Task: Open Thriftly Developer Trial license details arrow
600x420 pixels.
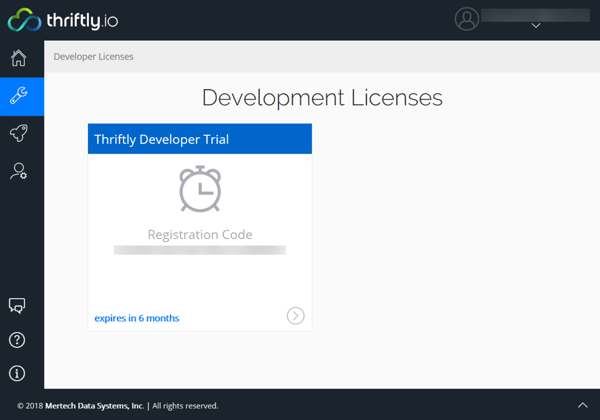Action: pos(295,316)
